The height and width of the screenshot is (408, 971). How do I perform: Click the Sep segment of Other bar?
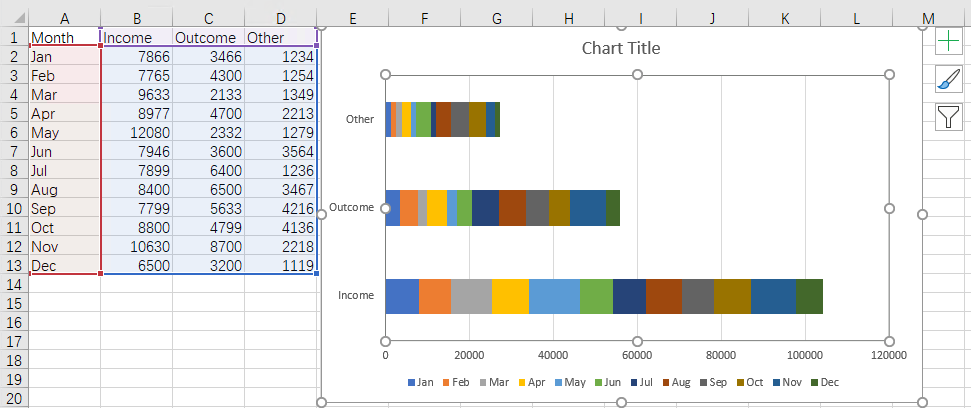(459, 120)
